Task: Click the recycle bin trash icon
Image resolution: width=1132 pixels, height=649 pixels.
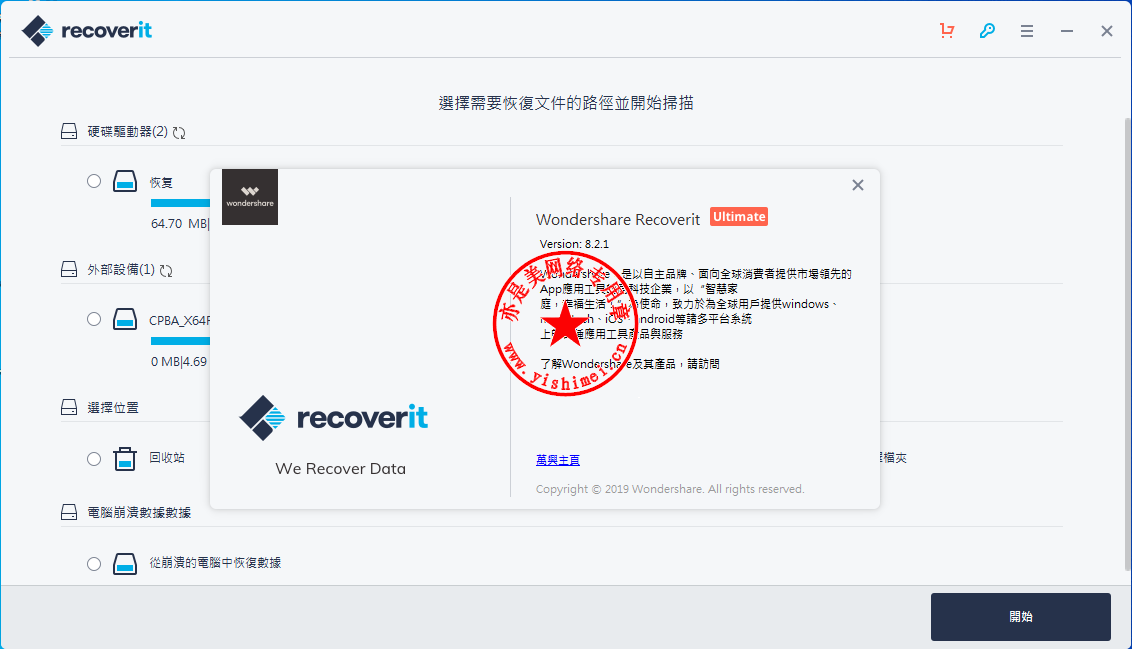Action: coord(125,458)
